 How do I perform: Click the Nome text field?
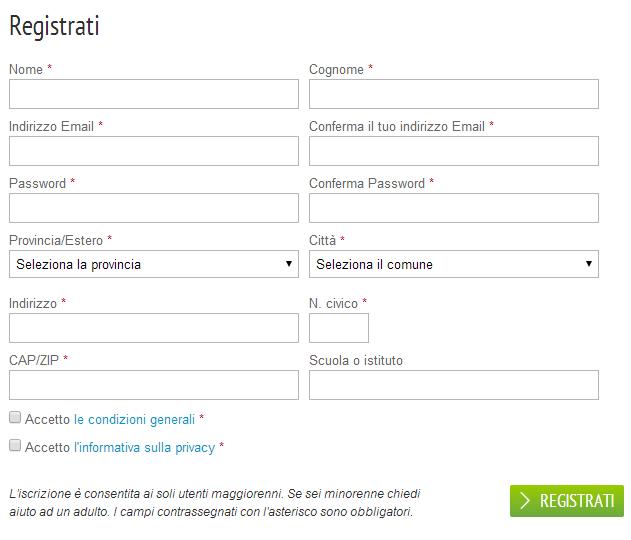[x=154, y=94]
